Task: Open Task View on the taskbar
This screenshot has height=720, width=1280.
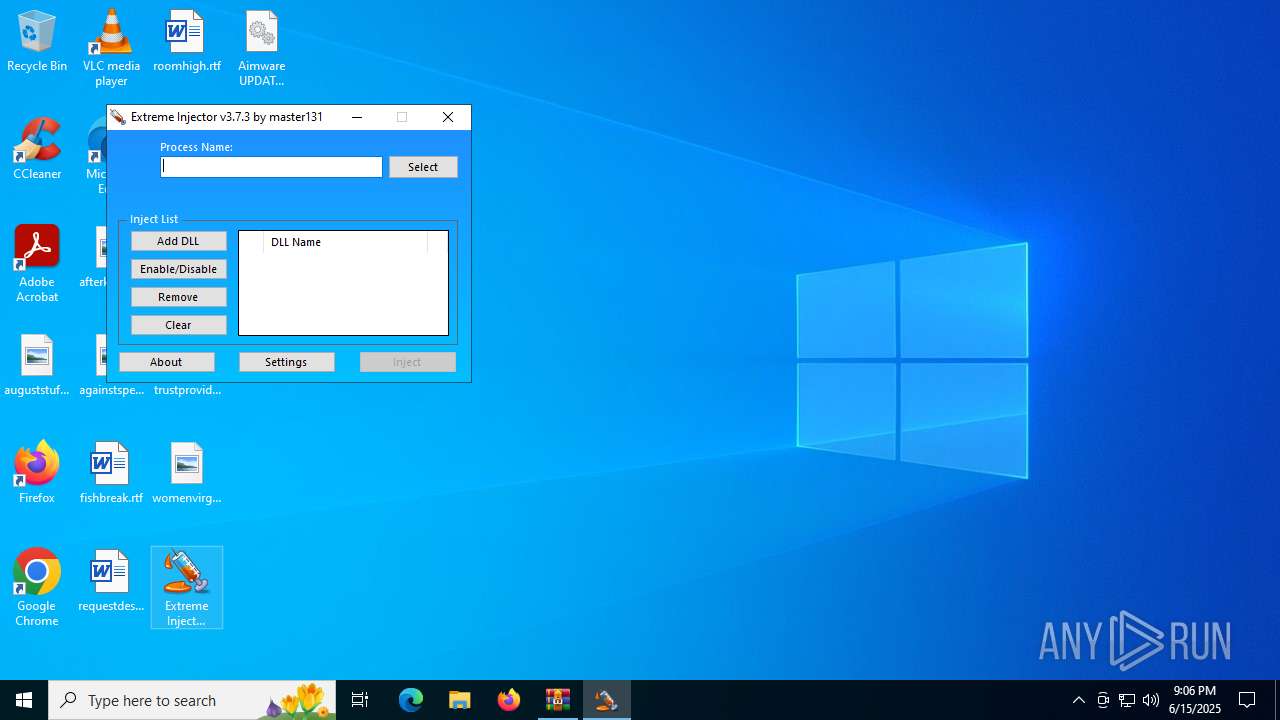Action: pyautogui.click(x=360, y=700)
